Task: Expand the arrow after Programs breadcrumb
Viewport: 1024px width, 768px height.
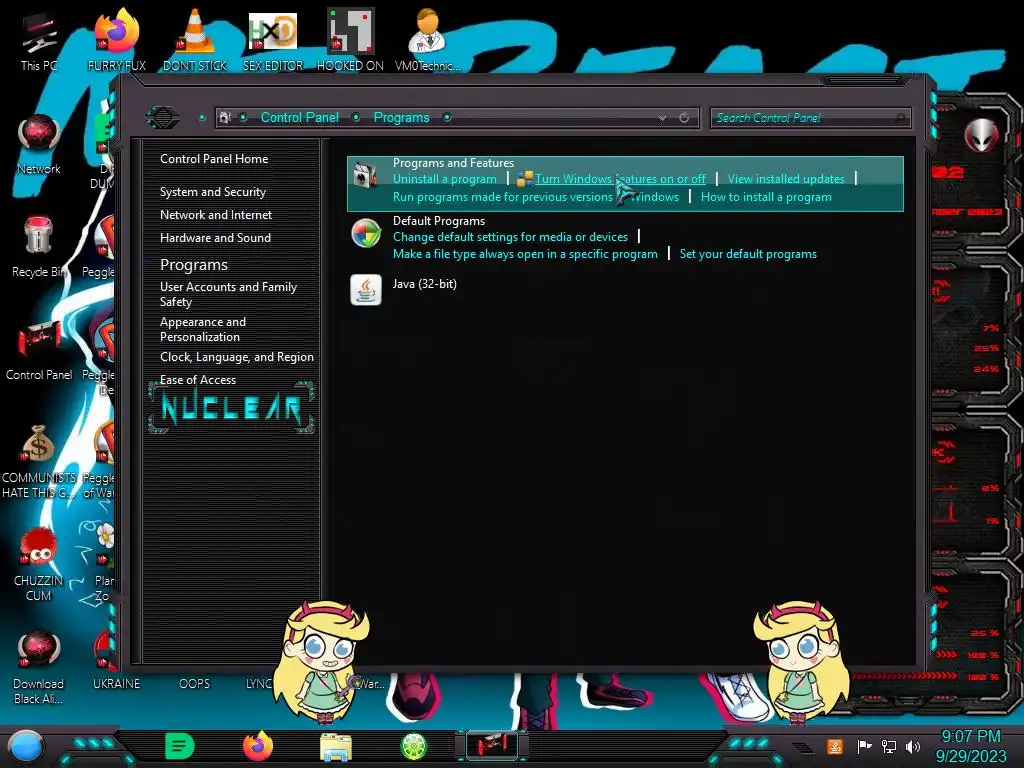Action: [x=447, y=118]
